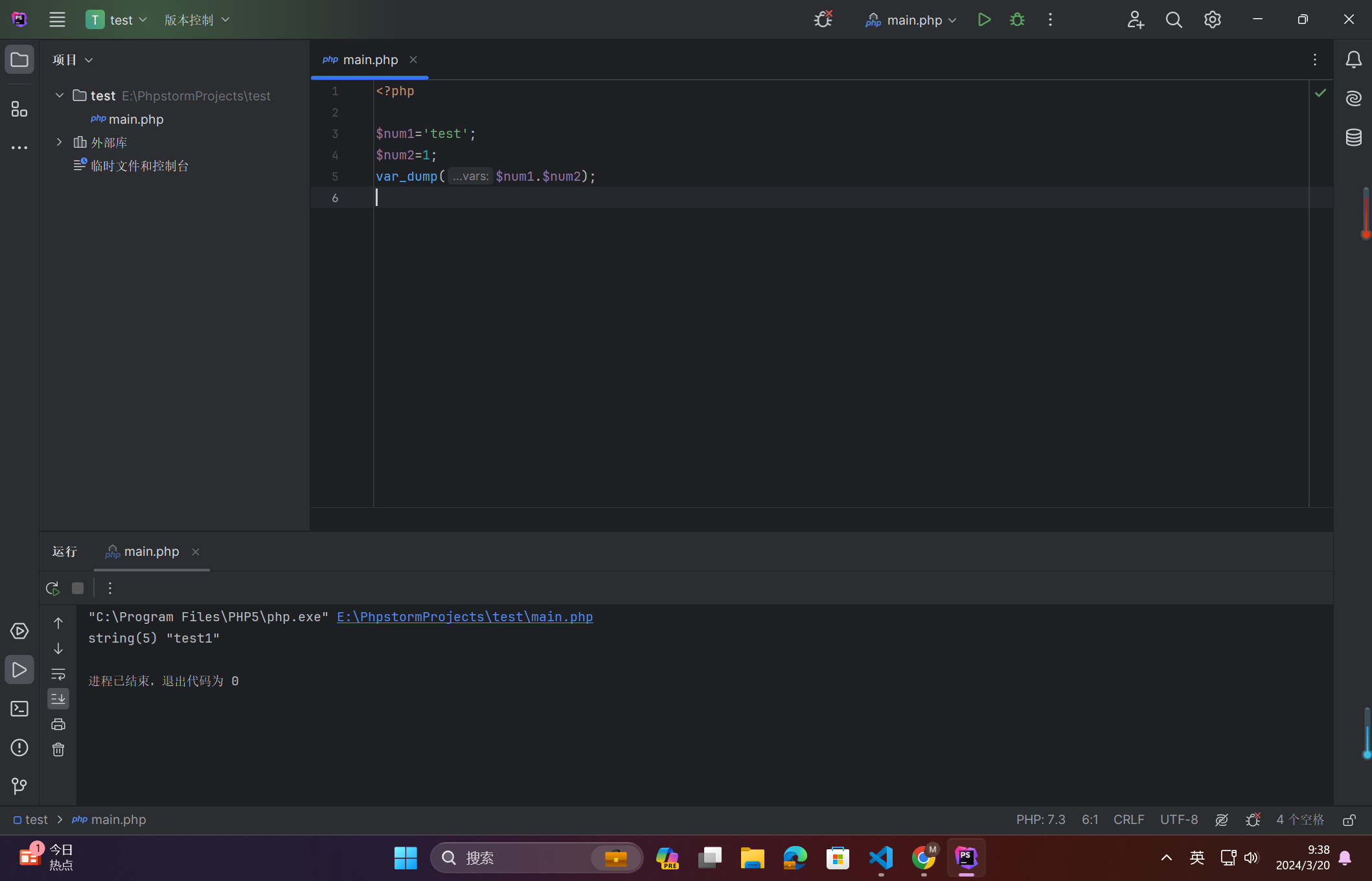
Task: Open the Structure tool window
Action: [x=19, y=109]
